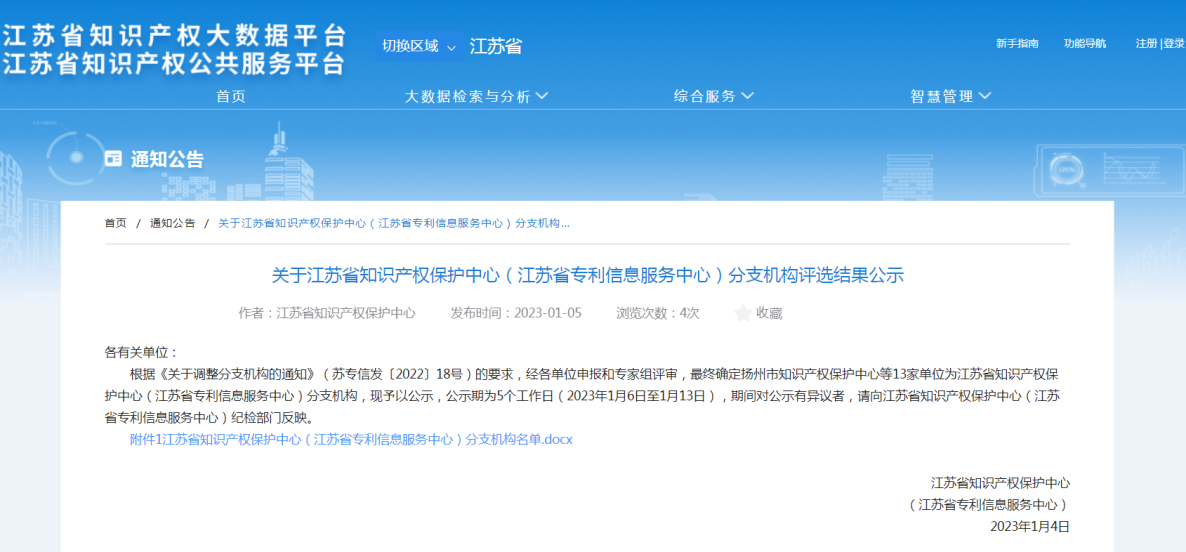1186x552 pixels.
Task: Click the 江苏省 selected region label
Action: [x=496, y=46]
